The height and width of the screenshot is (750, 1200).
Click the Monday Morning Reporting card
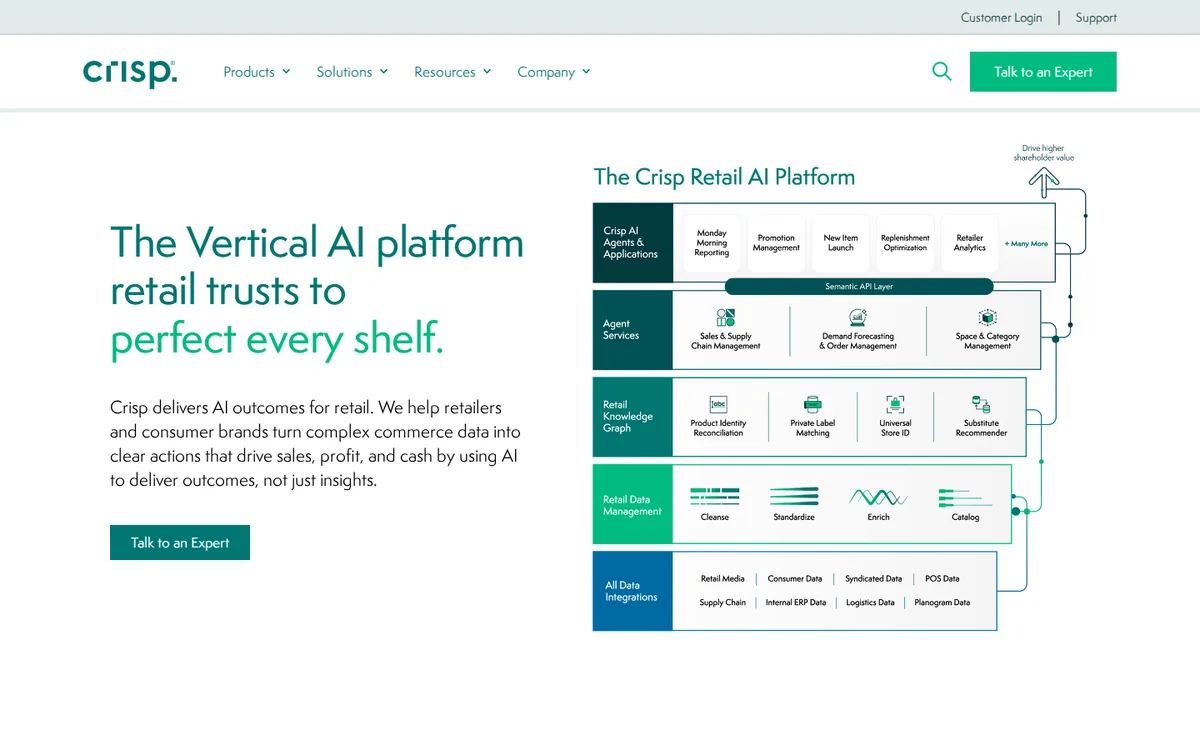712,243
